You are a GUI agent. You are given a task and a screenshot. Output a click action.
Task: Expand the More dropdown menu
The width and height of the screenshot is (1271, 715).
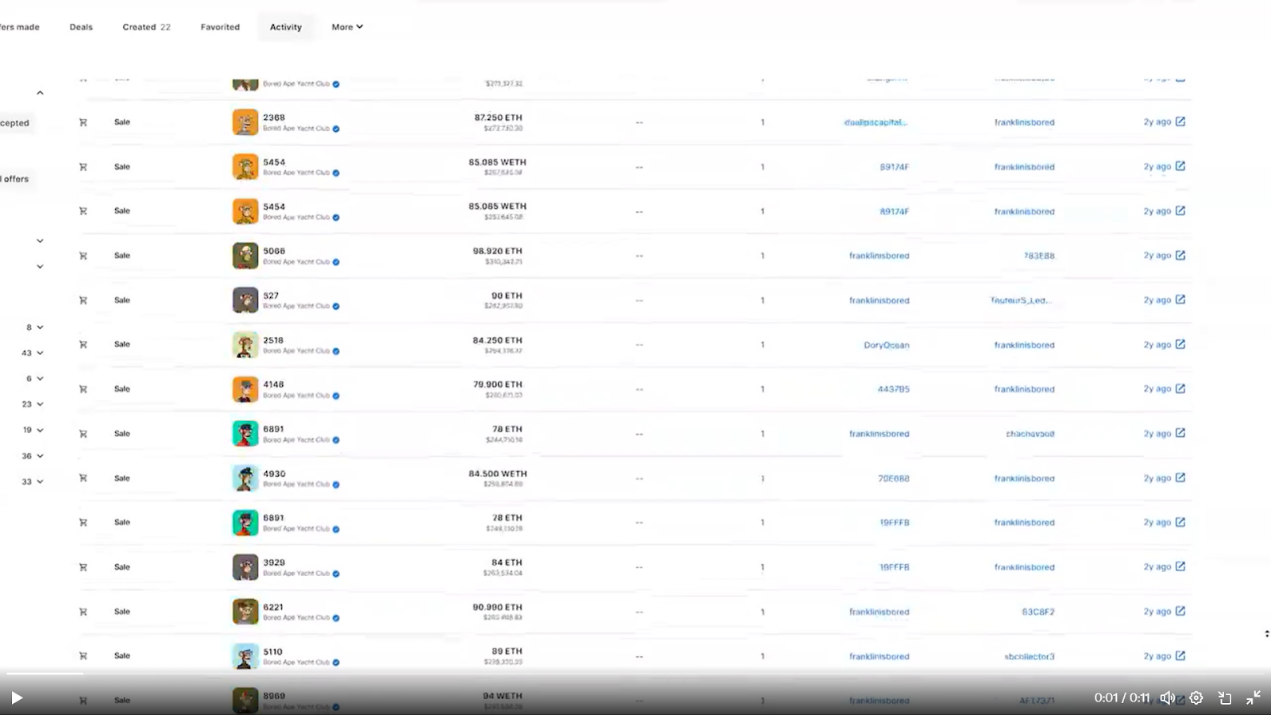347,27
